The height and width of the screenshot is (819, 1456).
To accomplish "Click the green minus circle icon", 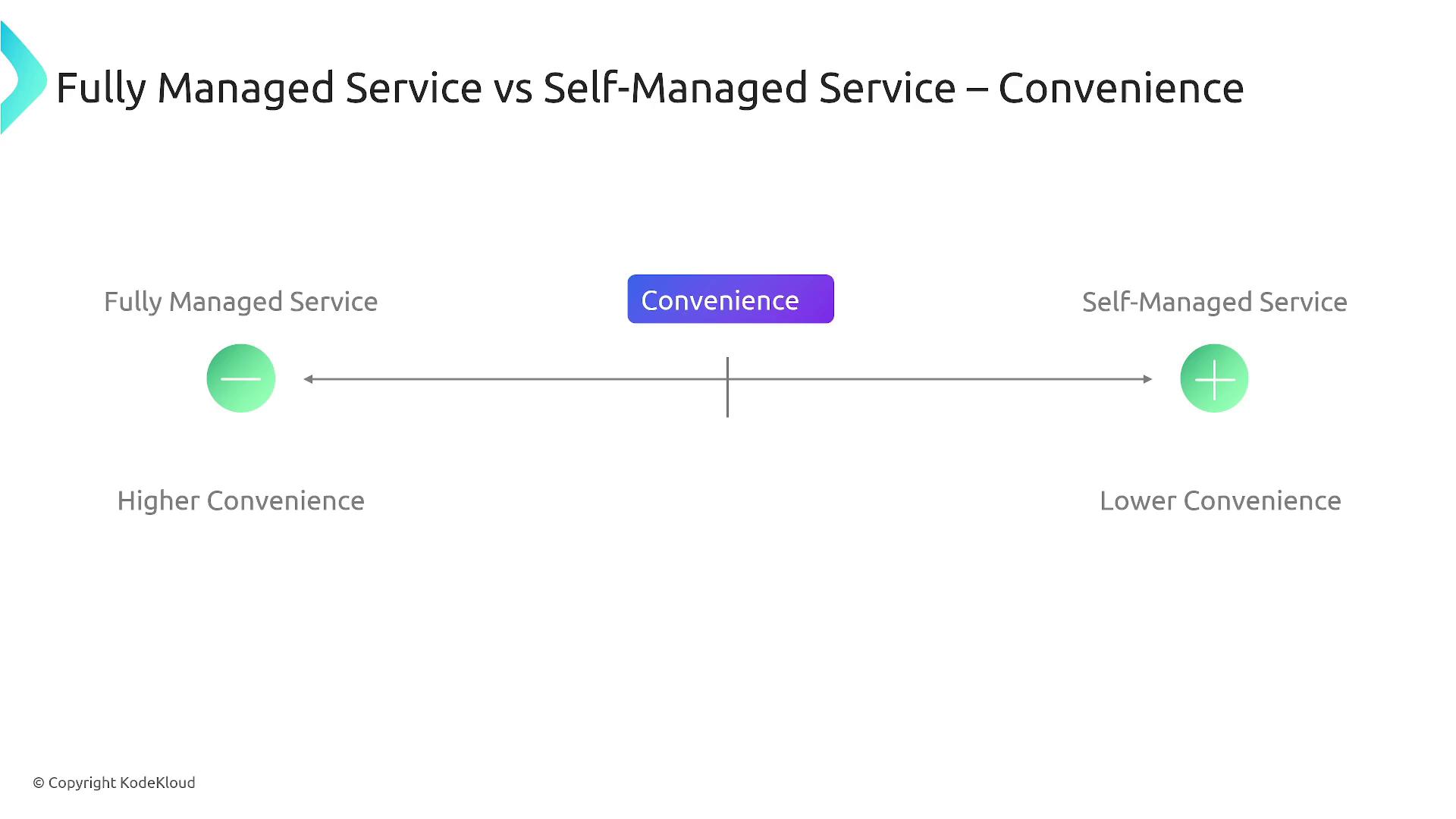I will click(241, 378).
